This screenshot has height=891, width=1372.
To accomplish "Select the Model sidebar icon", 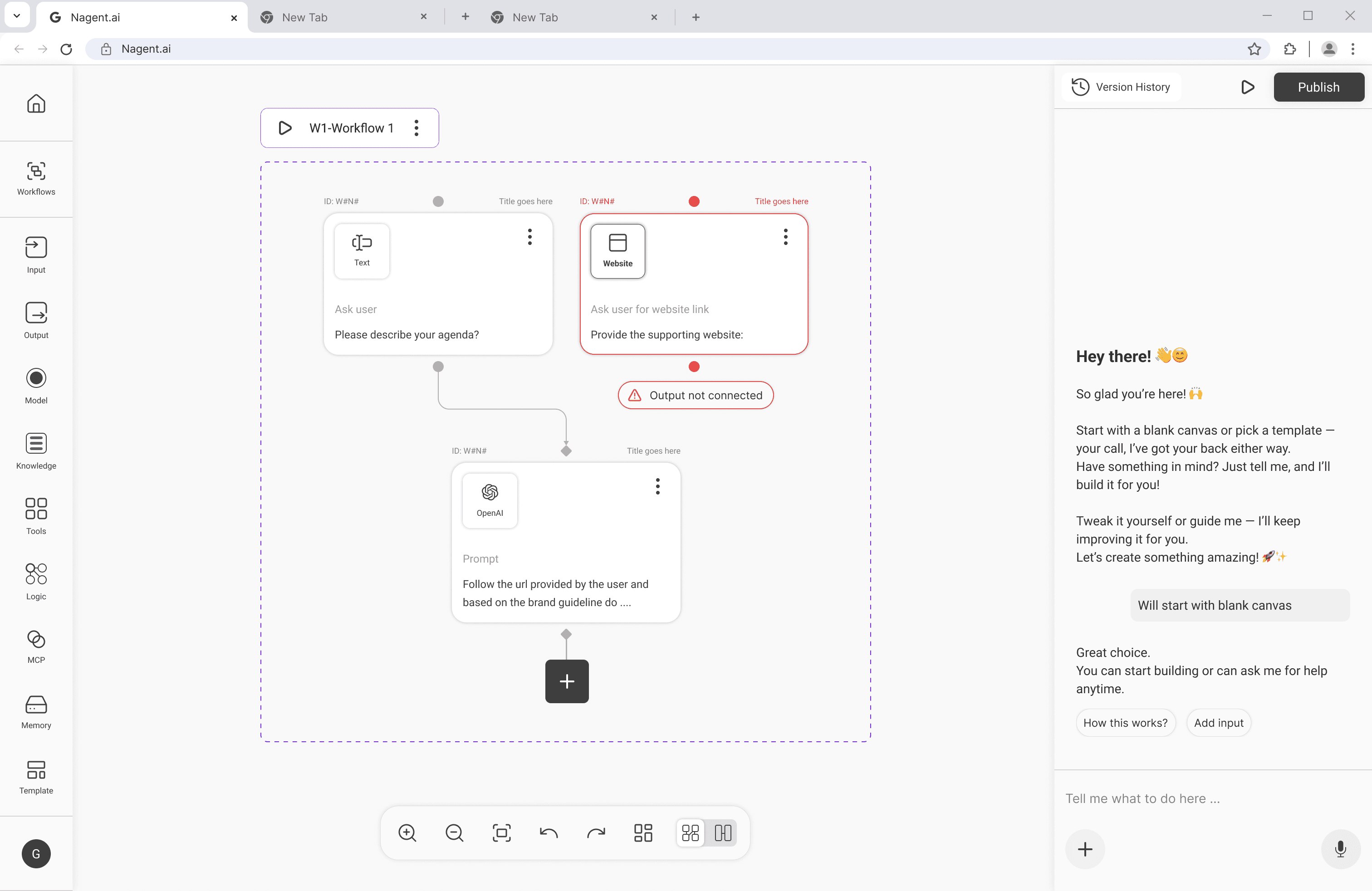I will pyautogui.click(x=36, y=386).
